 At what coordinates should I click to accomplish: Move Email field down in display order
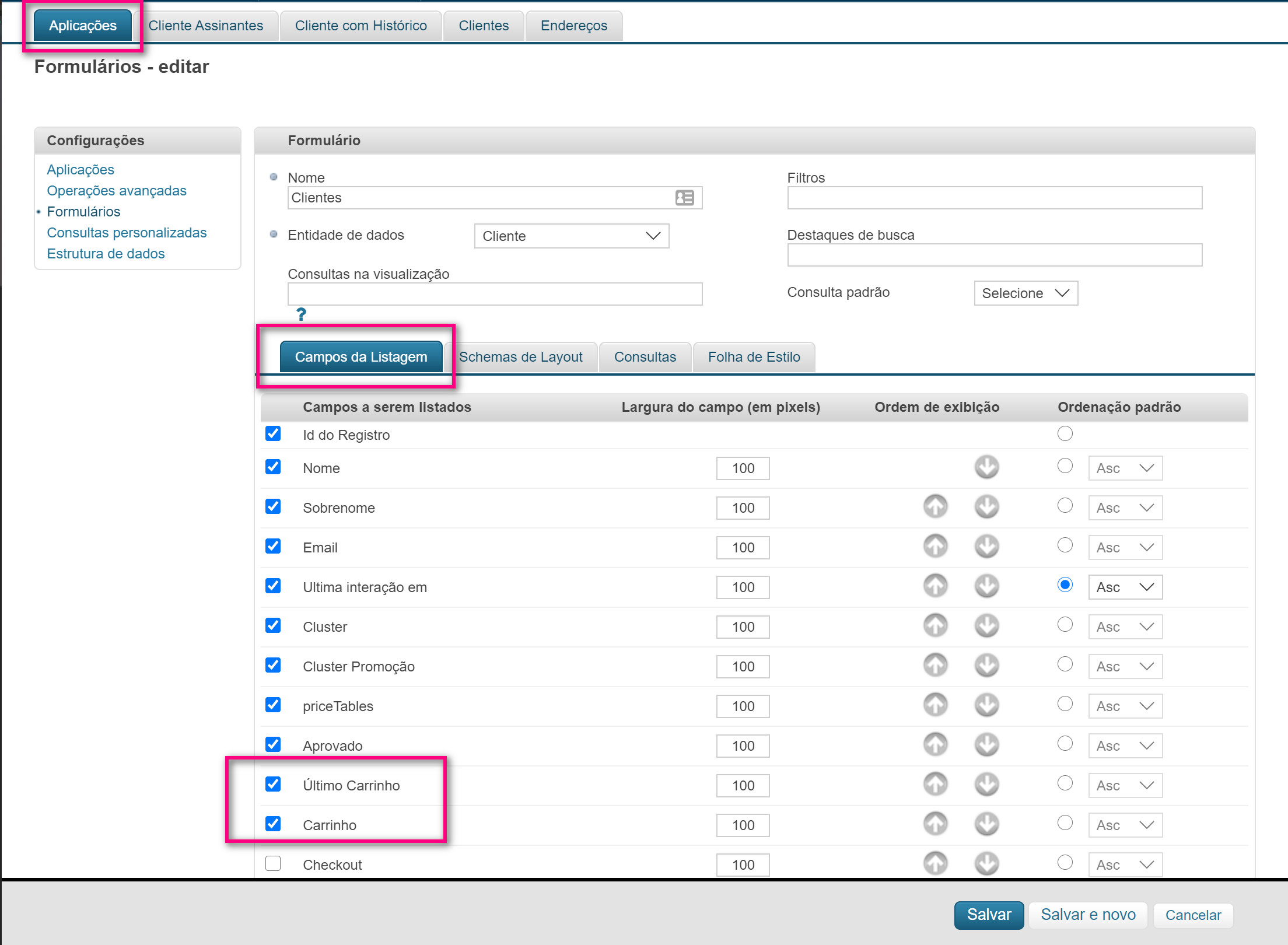tap(986, 547)
